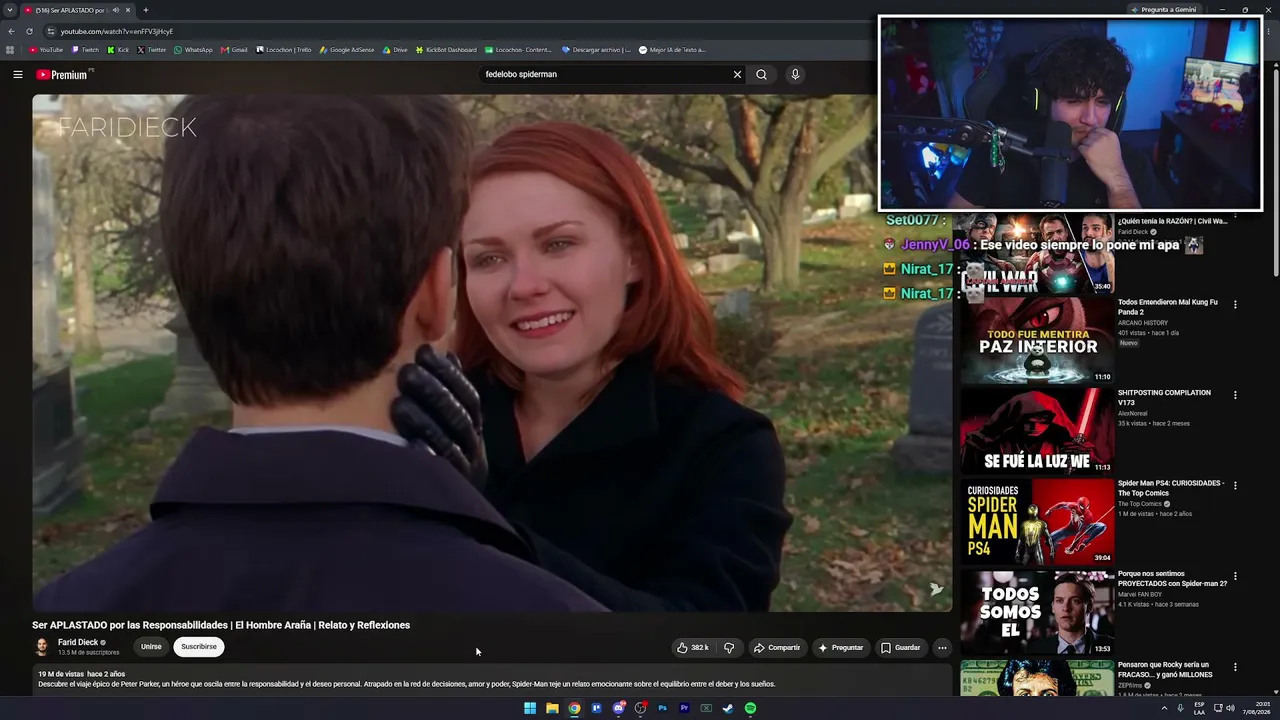The height and width of the screenshot is (720, 1280).
Task: Click the address bar URL
Action: point(117,31)
